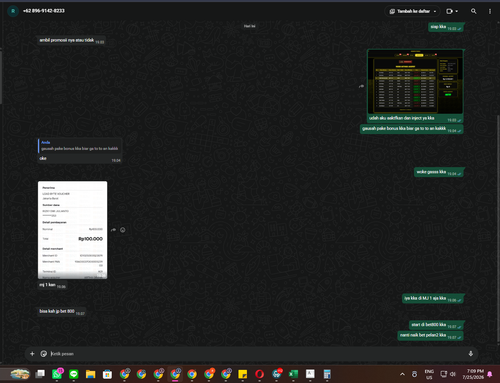
Task: Open contact avatar for +62 896-9142-8233
Action: pyautogui.click(x=13, y=11)
